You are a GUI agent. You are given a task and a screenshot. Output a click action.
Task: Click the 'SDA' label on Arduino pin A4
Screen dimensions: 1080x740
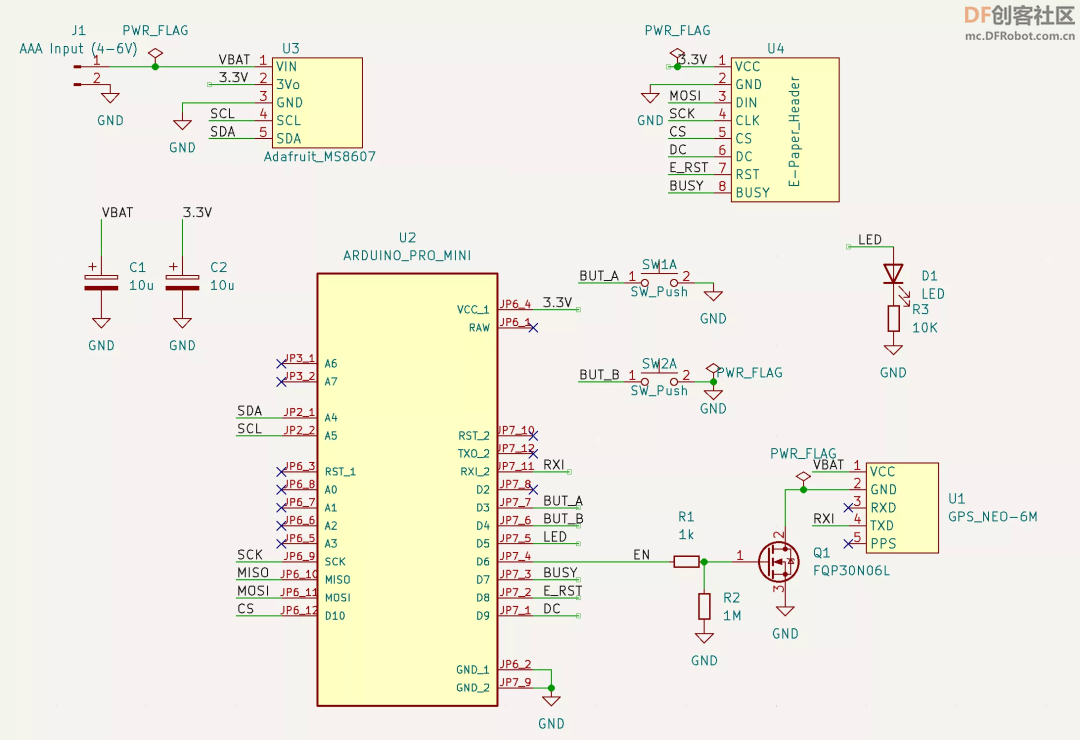coord(249,411)
